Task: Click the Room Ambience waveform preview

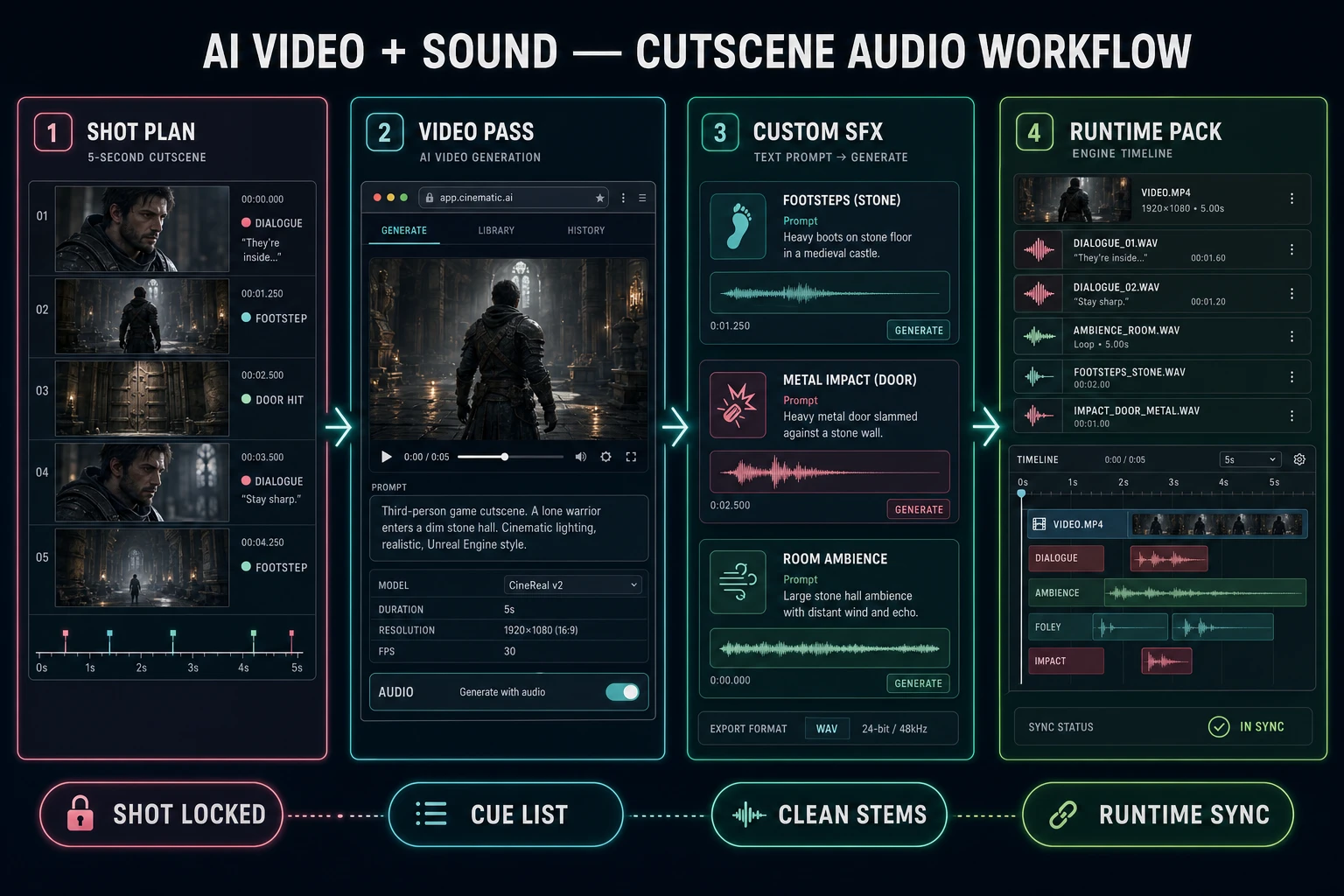Action: (x=829, y=648)
